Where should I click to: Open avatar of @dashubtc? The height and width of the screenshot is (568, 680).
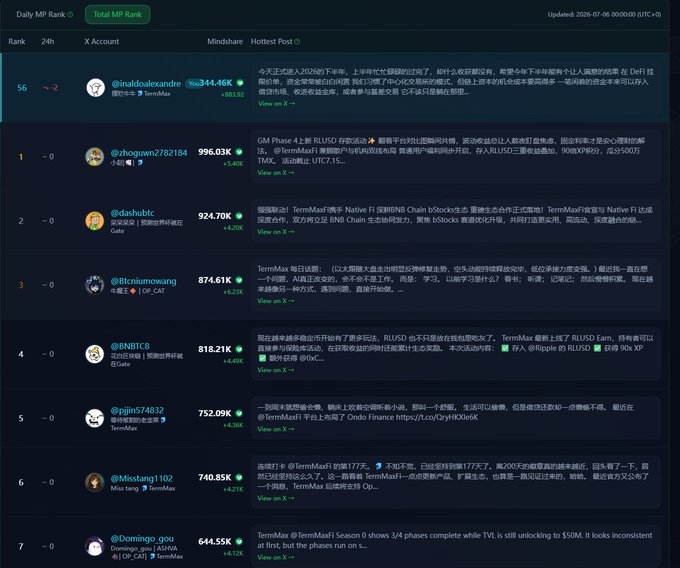click(x=95, y=221)
